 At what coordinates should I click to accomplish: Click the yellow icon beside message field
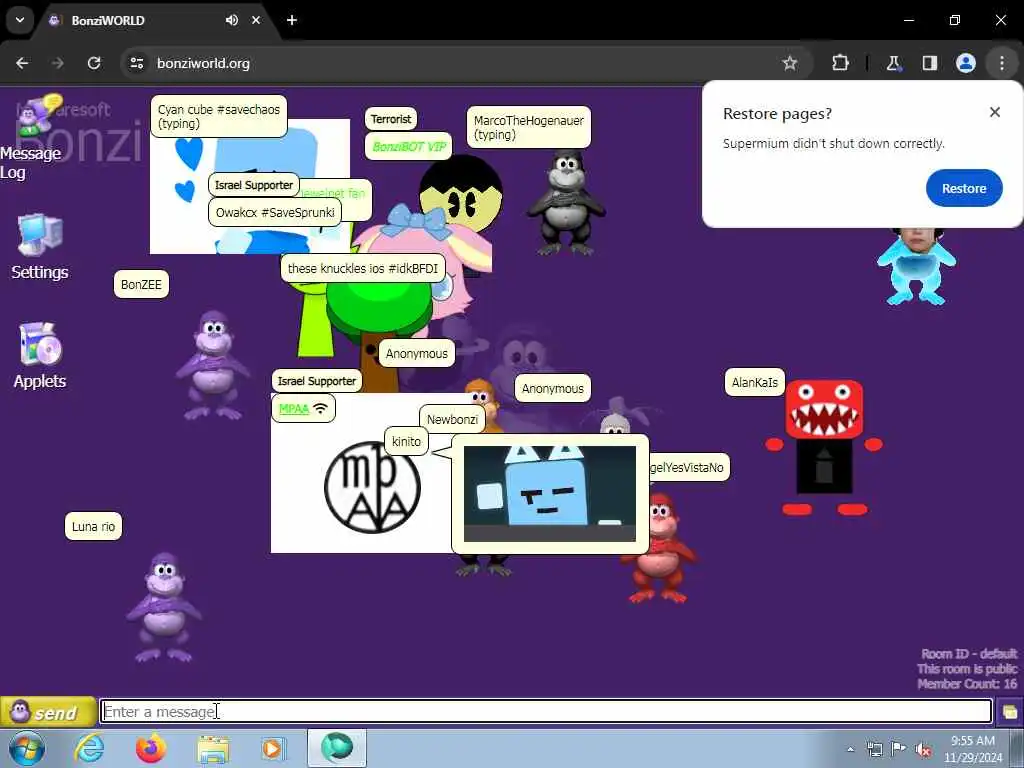(x=1010, y=712)
